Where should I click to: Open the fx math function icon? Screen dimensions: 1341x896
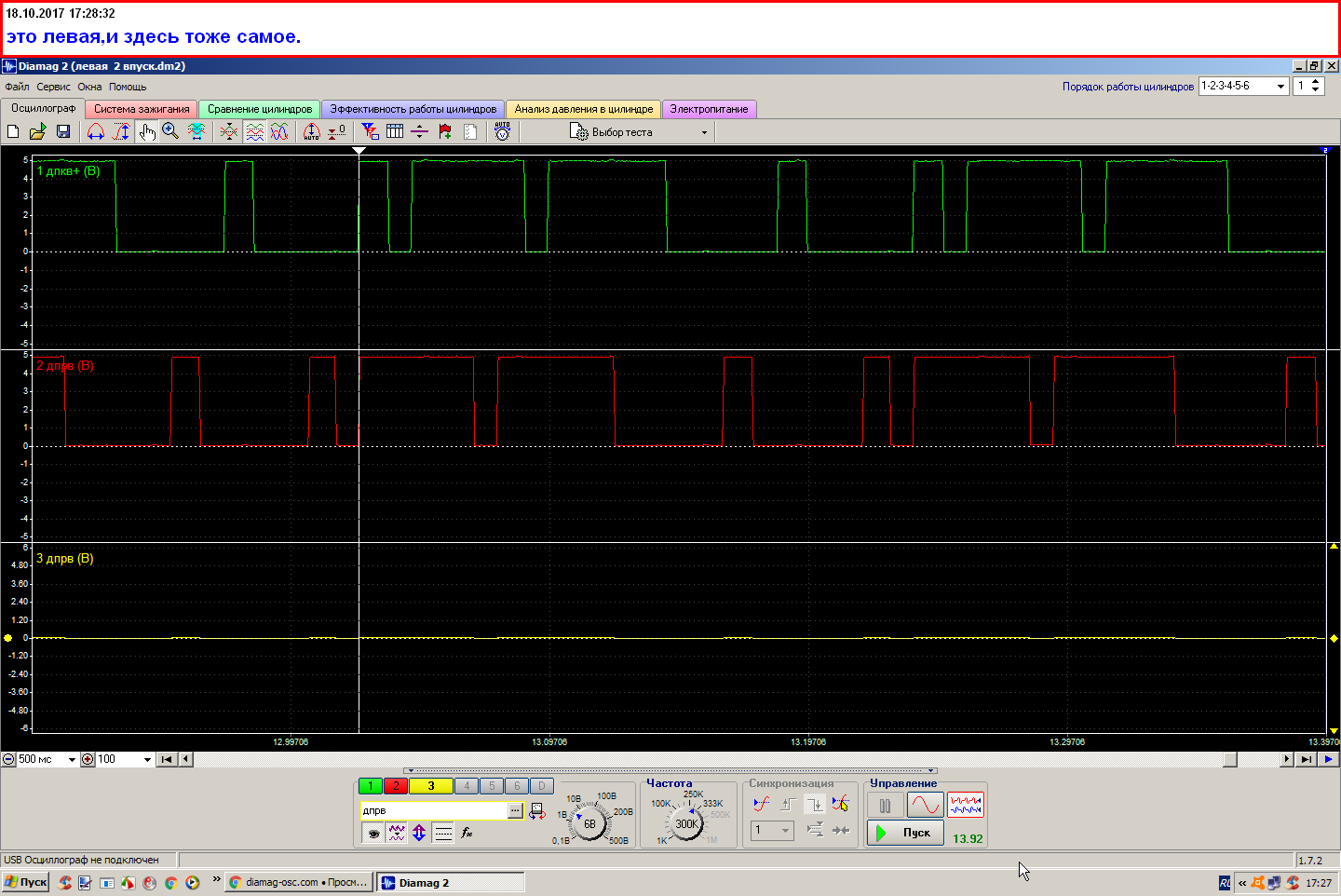tap(467, 833)
